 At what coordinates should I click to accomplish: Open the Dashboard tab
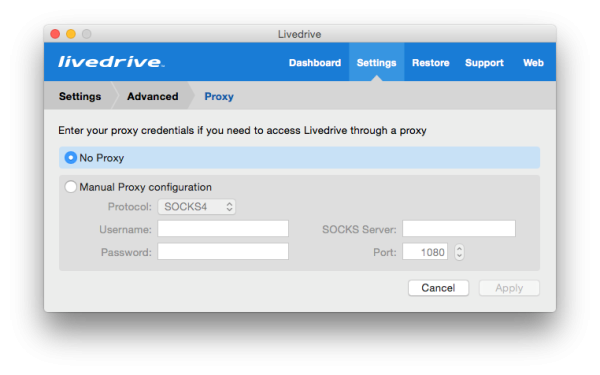[315, 63]
